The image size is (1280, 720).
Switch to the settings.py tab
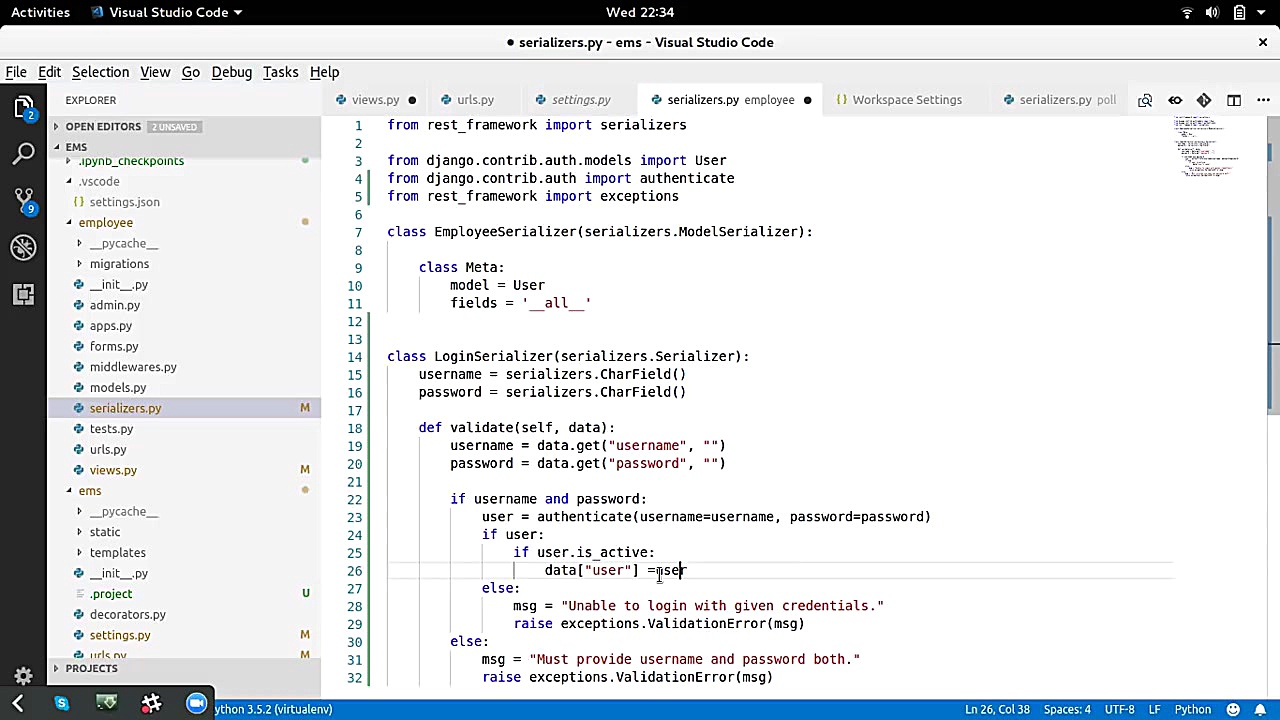point(580,99)
